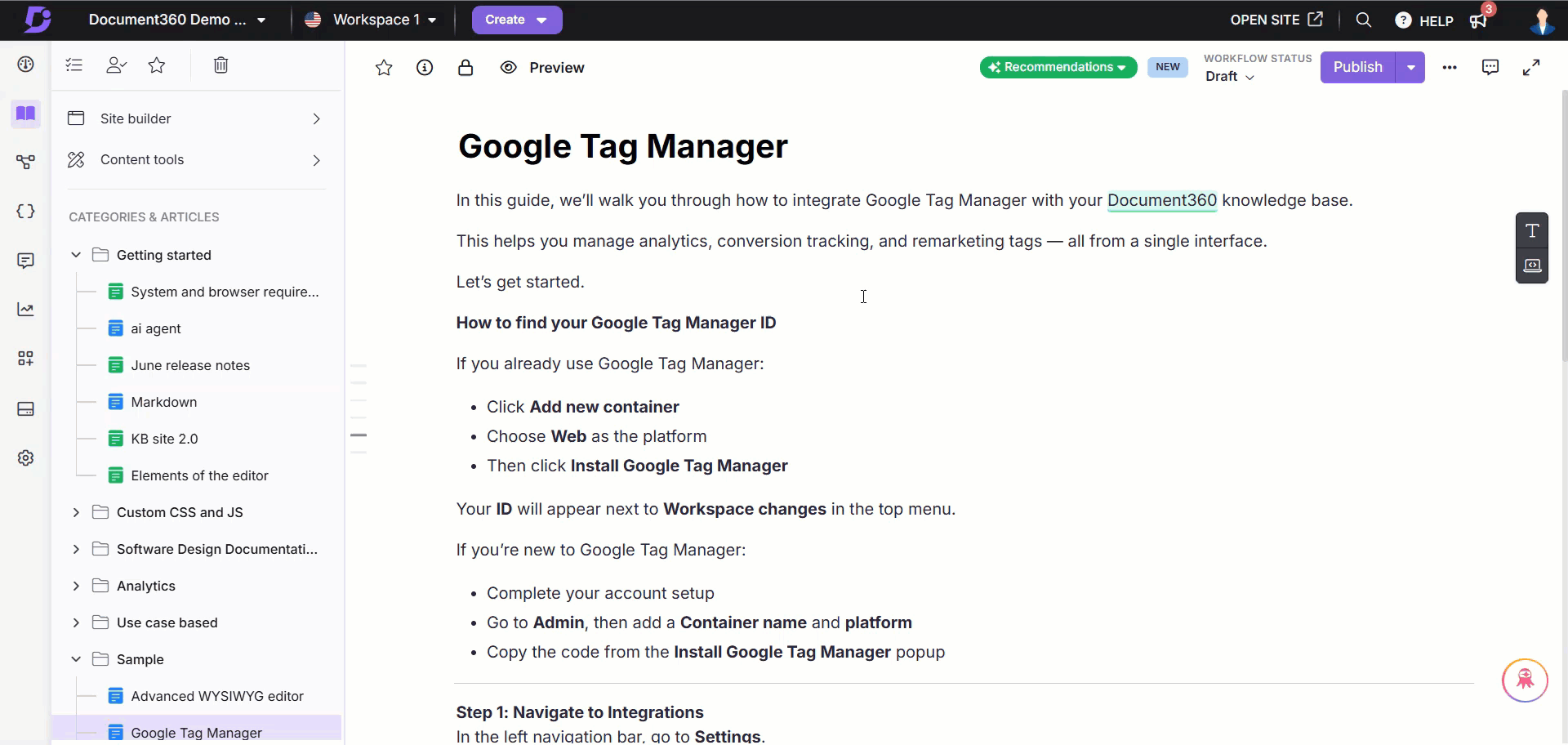
Task: Click OPEN SITE link
Action: coord(1276,20)
